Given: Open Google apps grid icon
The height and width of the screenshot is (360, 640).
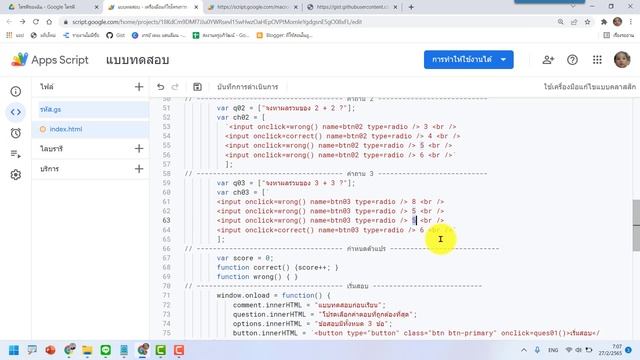Looking at the screenshot, I should pos(597,60).
